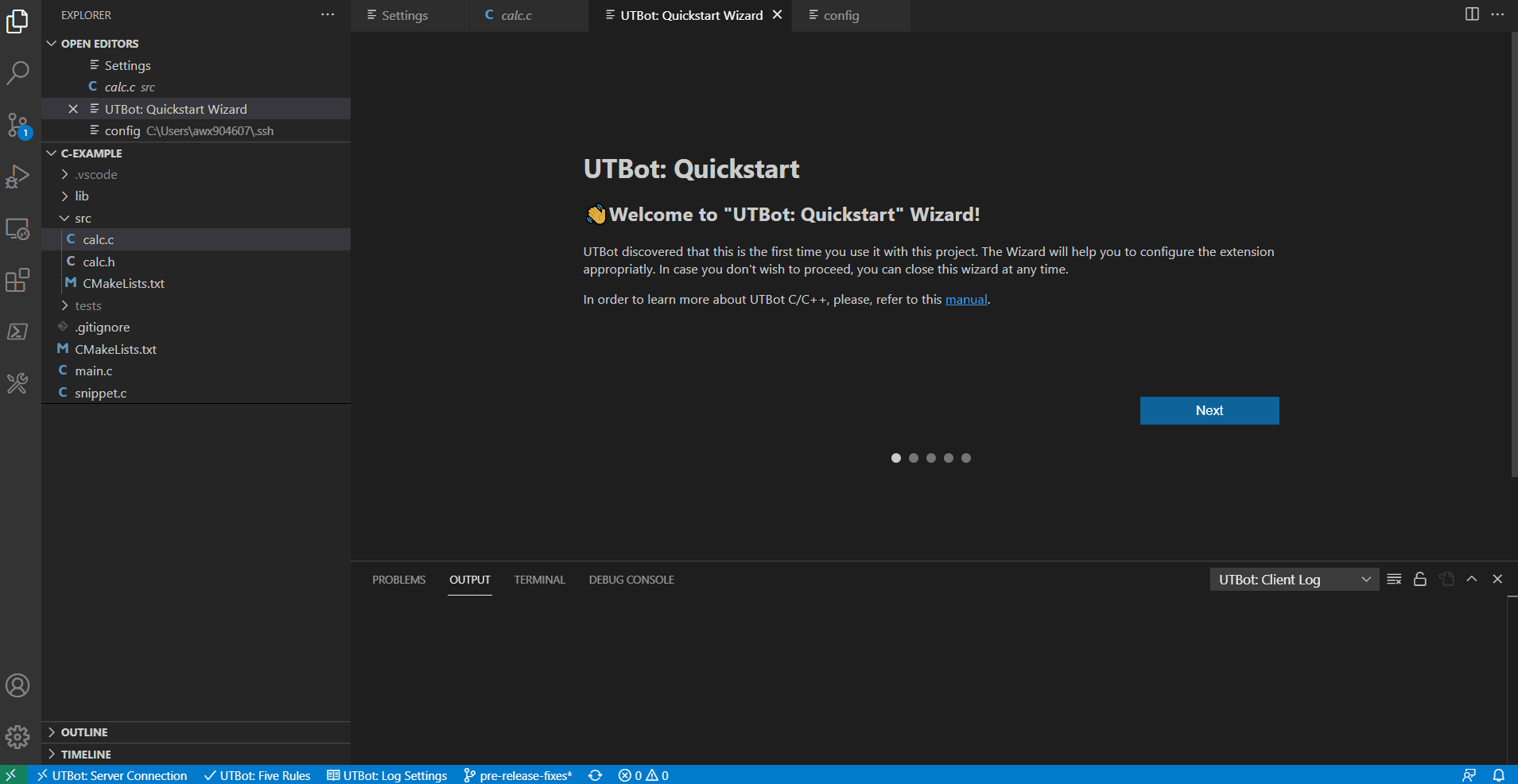Collapse the C-EXAMPLE folder section
This screenshot has height=784, width=1518.
click(196, 153)
